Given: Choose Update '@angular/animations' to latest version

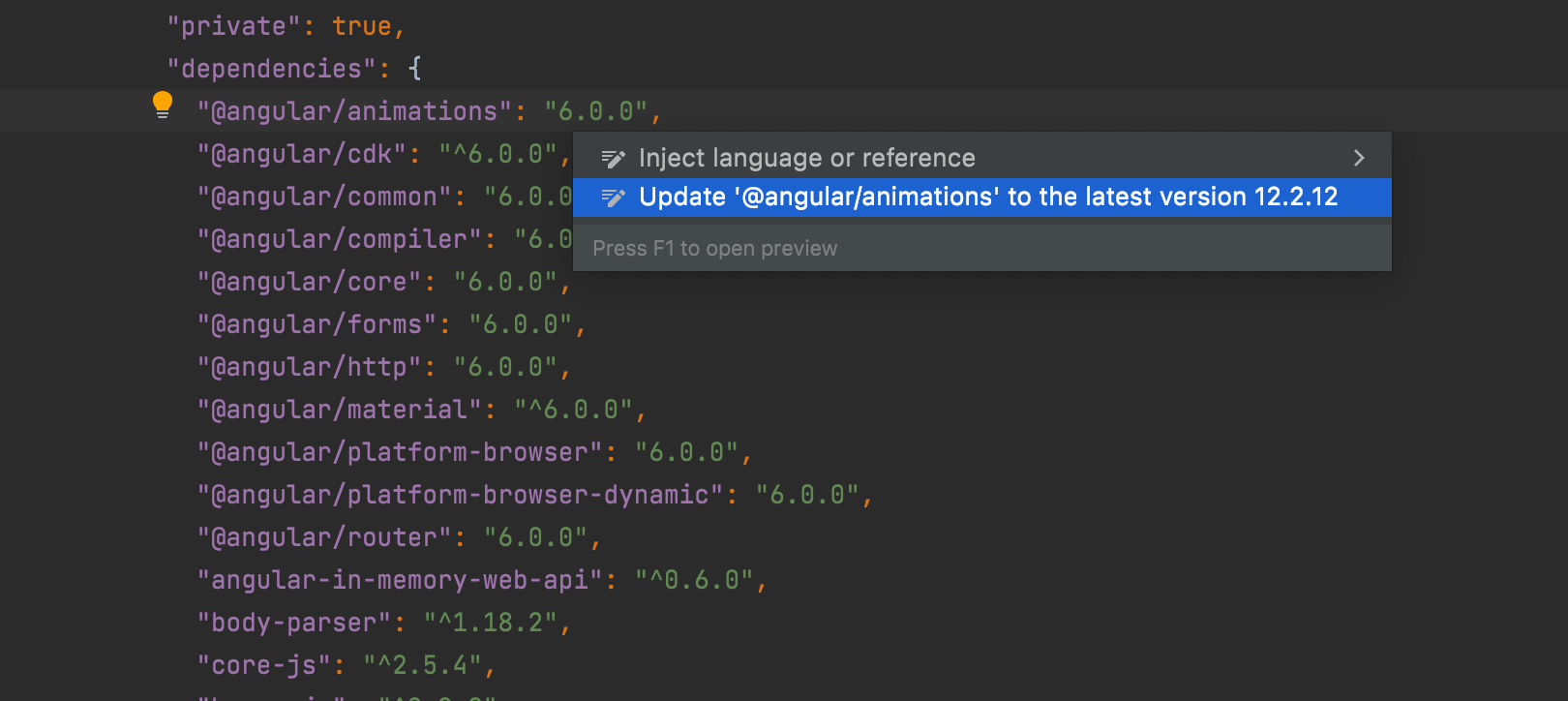Looking at the screenshot, I should pyautogui.click(x=987, y=198).
